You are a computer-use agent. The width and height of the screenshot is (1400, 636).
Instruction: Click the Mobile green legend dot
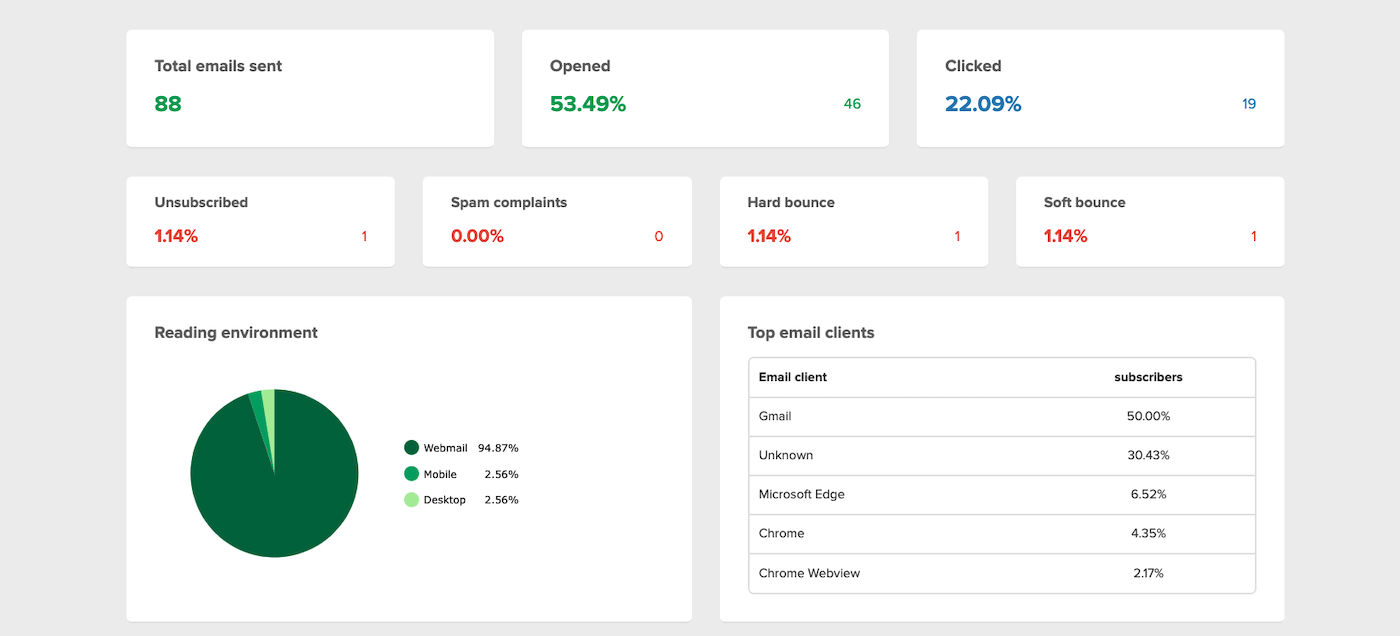411,474
